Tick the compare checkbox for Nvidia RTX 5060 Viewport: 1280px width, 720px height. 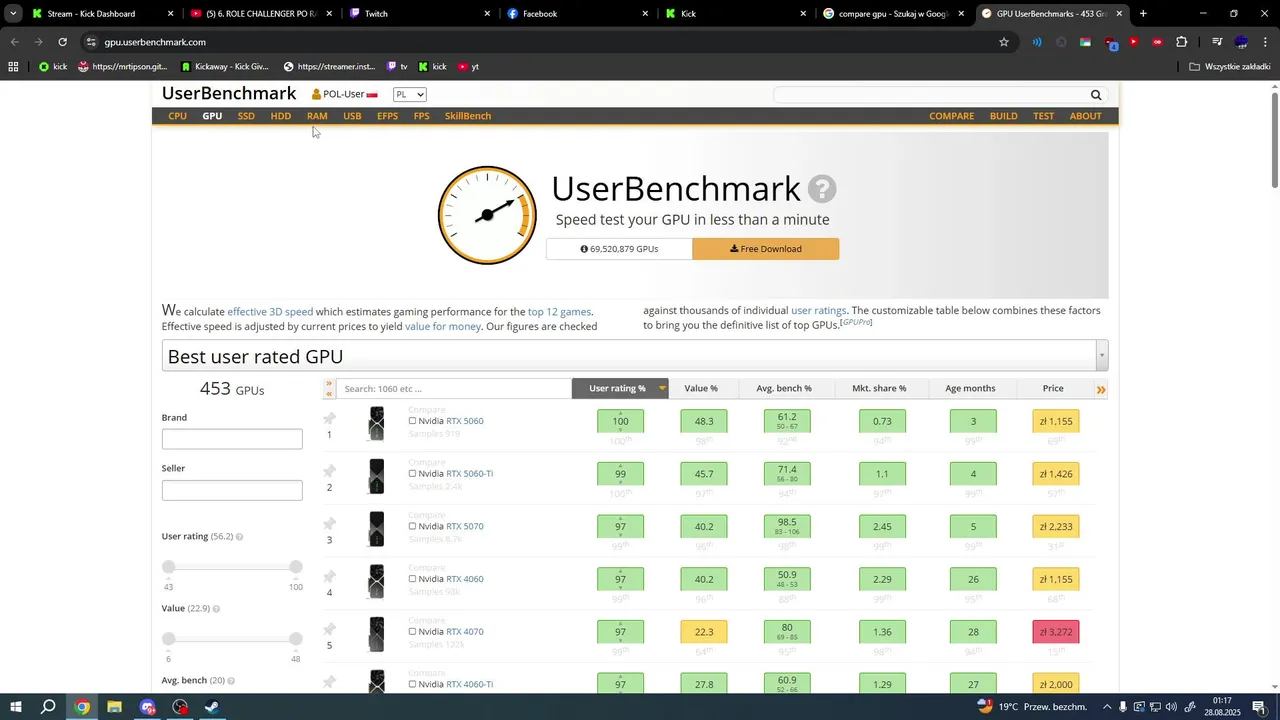412,421
